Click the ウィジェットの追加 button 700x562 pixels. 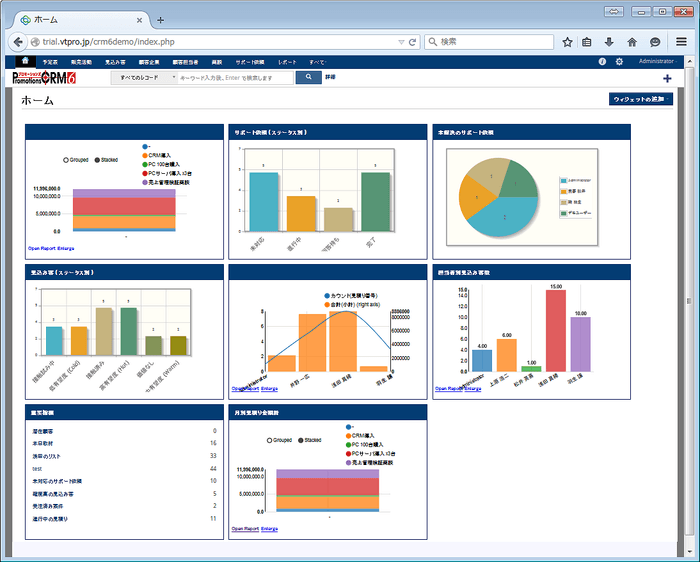click(x=641, y=99)
